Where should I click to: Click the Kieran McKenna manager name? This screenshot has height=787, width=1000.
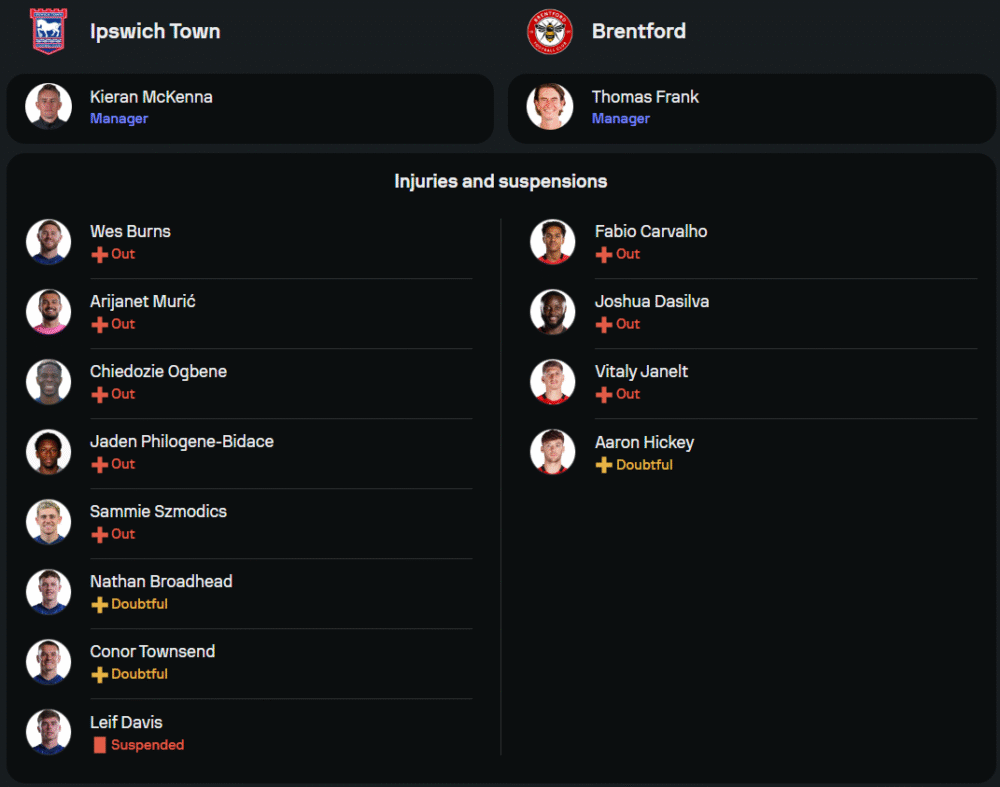[x=151, y=97]
